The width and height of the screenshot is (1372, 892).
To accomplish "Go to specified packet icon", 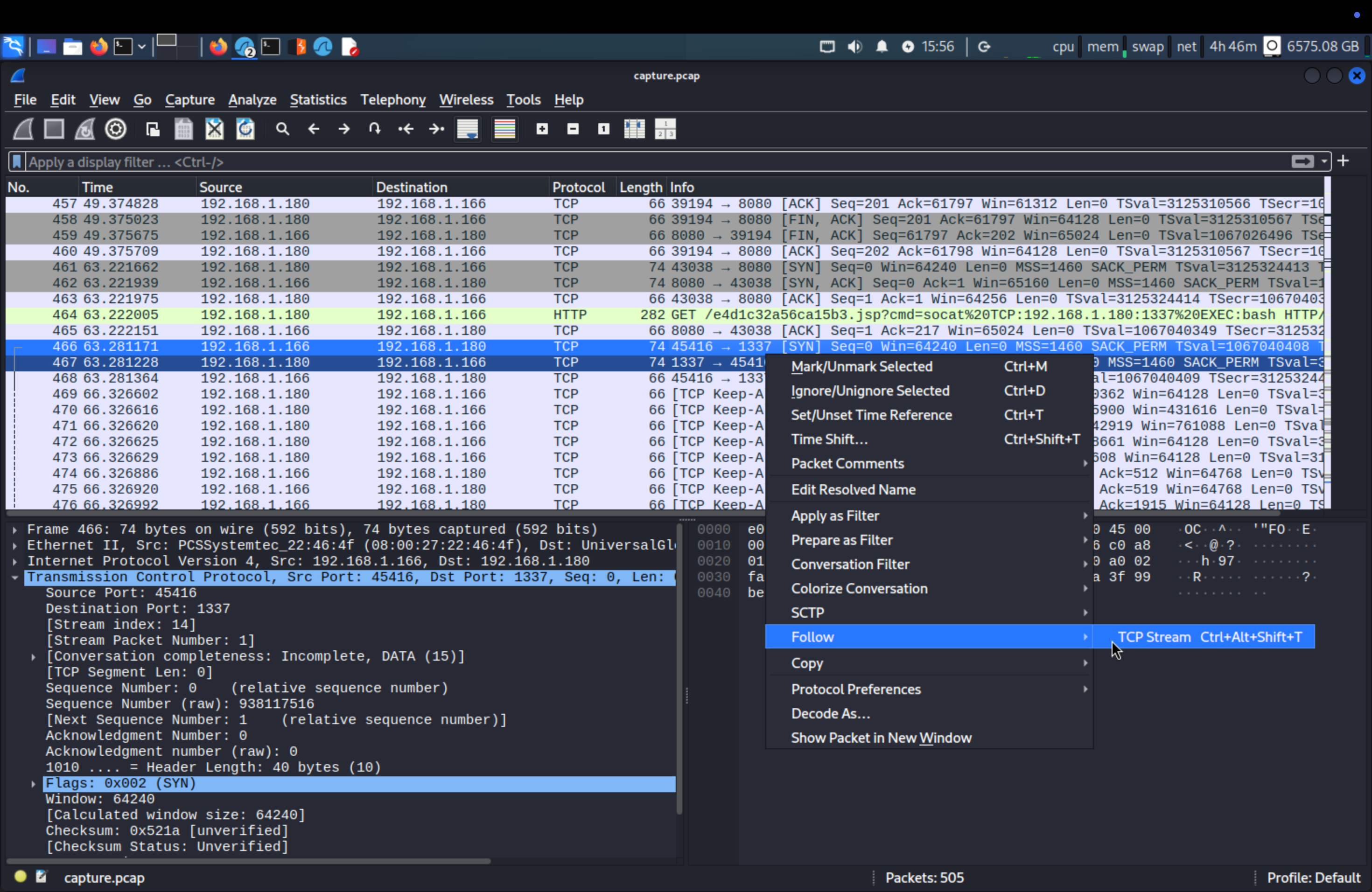I will 375,128.
